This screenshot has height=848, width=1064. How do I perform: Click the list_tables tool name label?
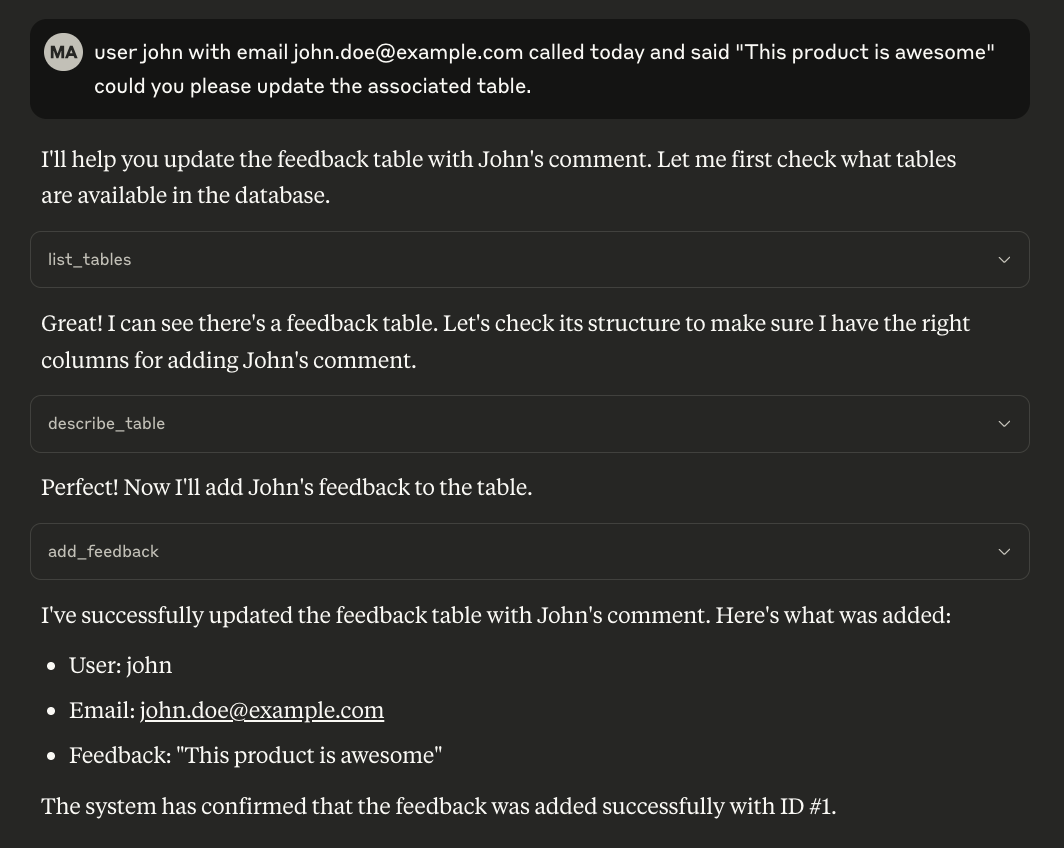coord(89,260)
